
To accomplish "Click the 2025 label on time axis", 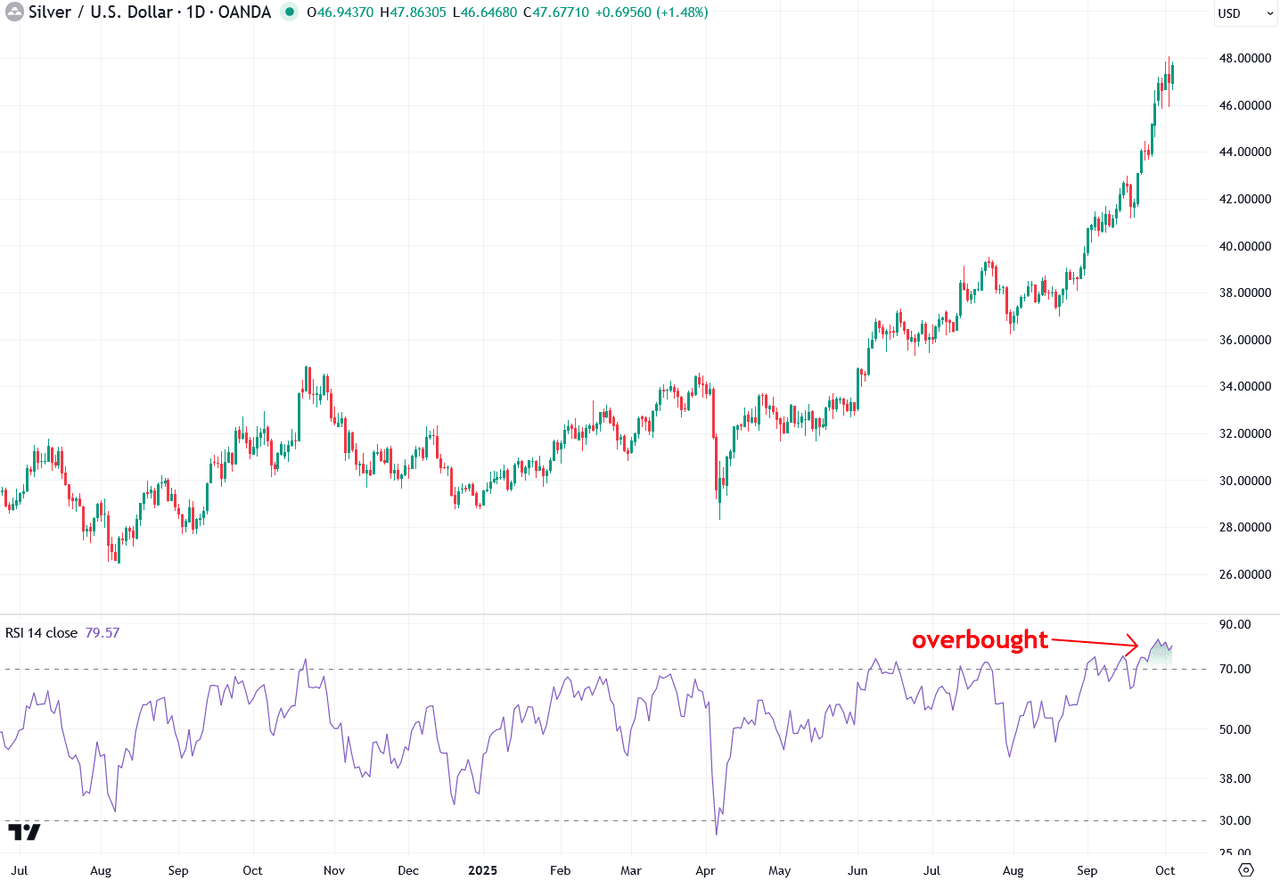I will pyautogui.click(x=482, y=870).
